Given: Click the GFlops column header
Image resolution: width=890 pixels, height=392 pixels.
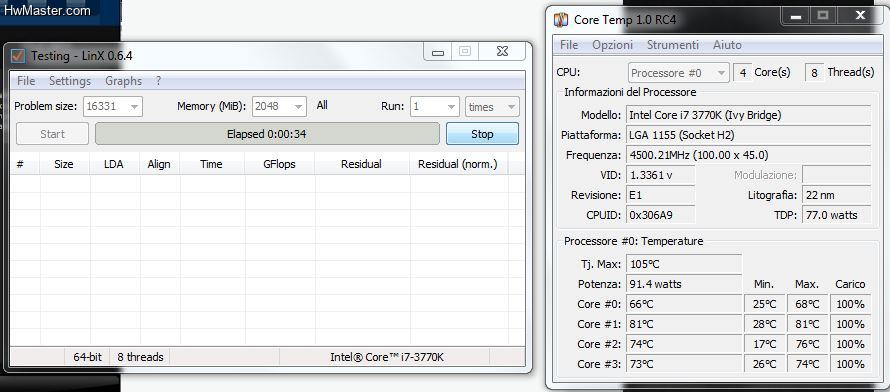Looking at the screenshot, I should point(279,164).
